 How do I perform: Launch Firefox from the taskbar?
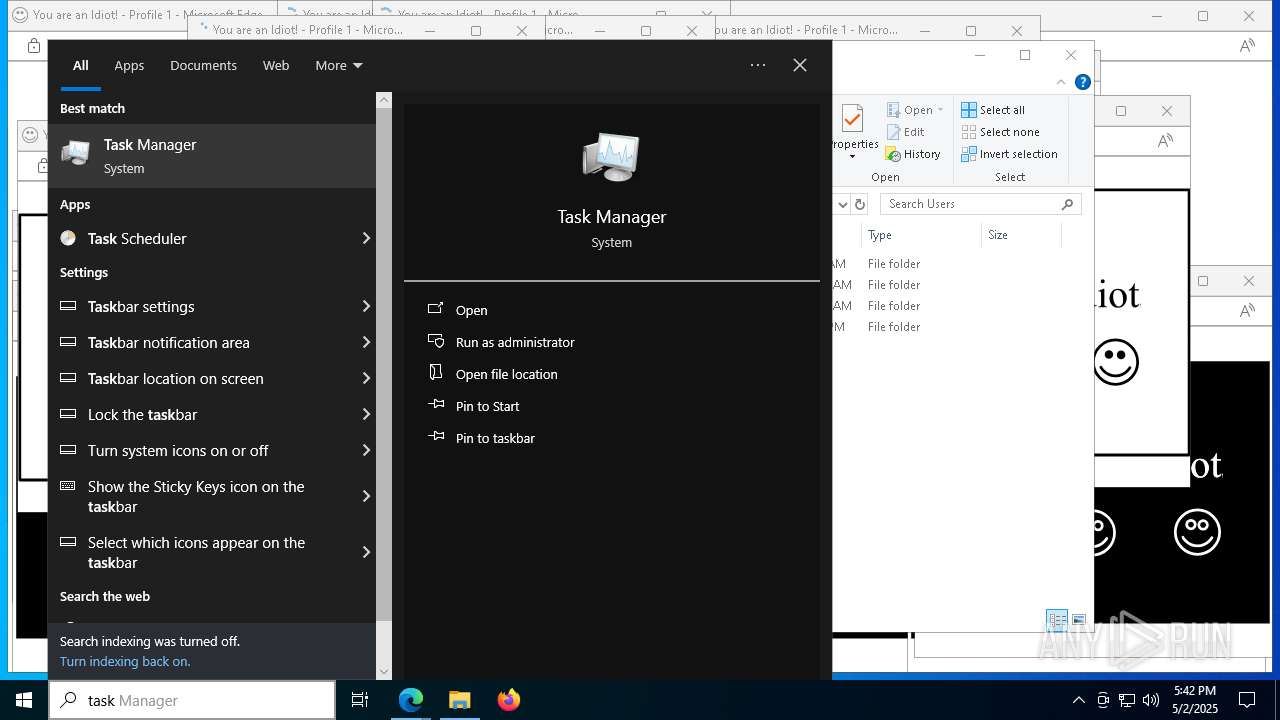509,700
